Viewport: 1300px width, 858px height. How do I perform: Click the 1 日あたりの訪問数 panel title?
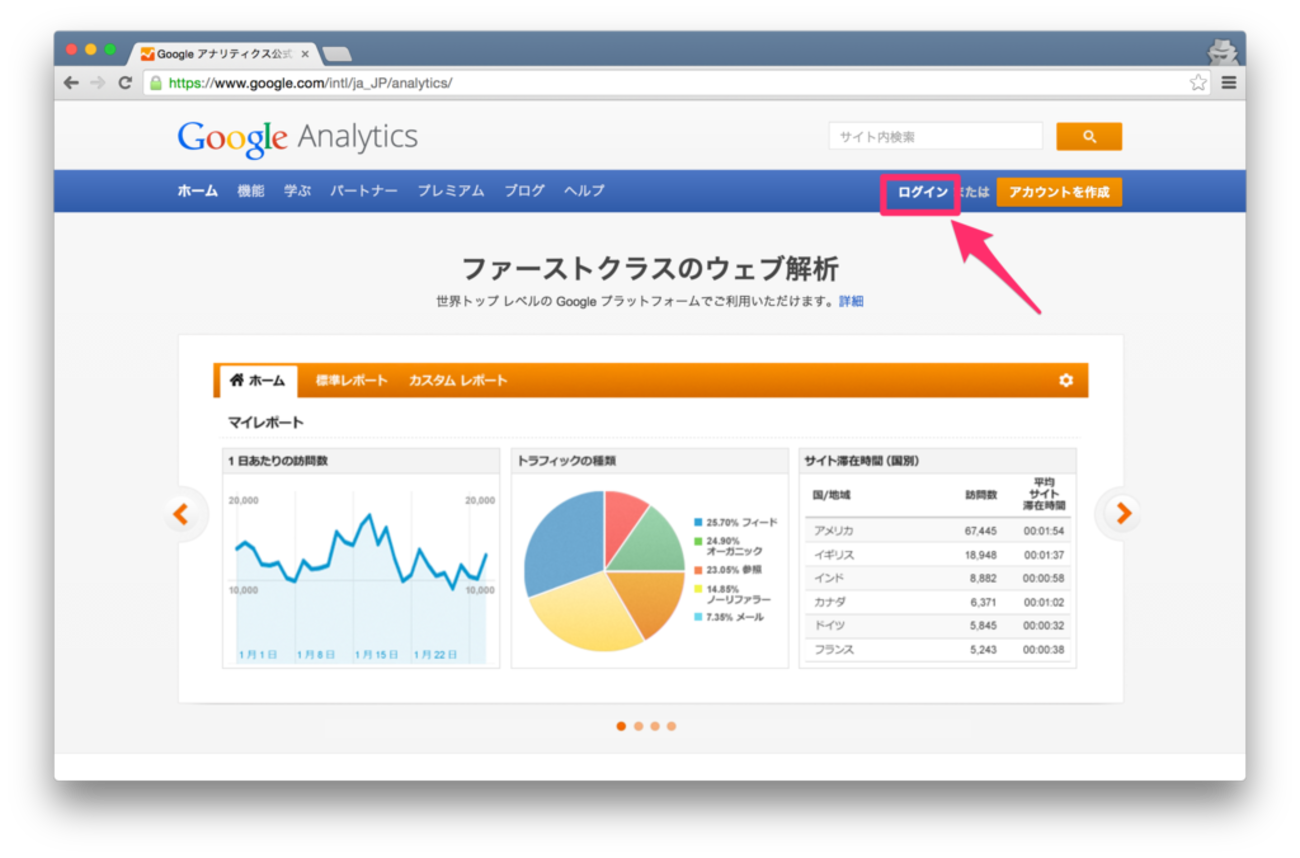[x=277, y=461]
